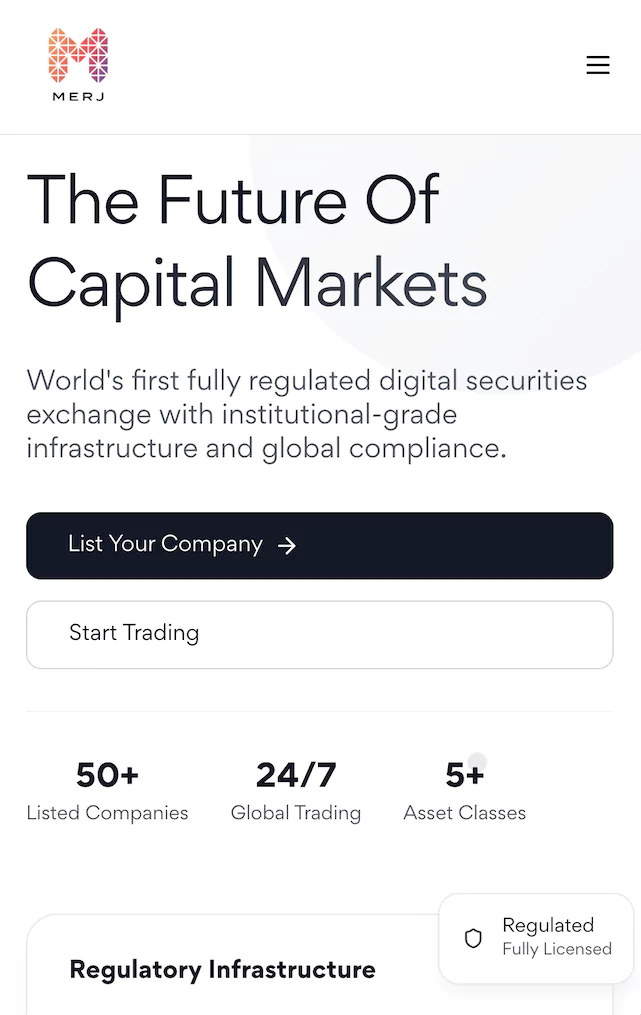This screenshot has height=1015, width=641.
Task: Click the Listed Companies label
Action: coord(107,813)
